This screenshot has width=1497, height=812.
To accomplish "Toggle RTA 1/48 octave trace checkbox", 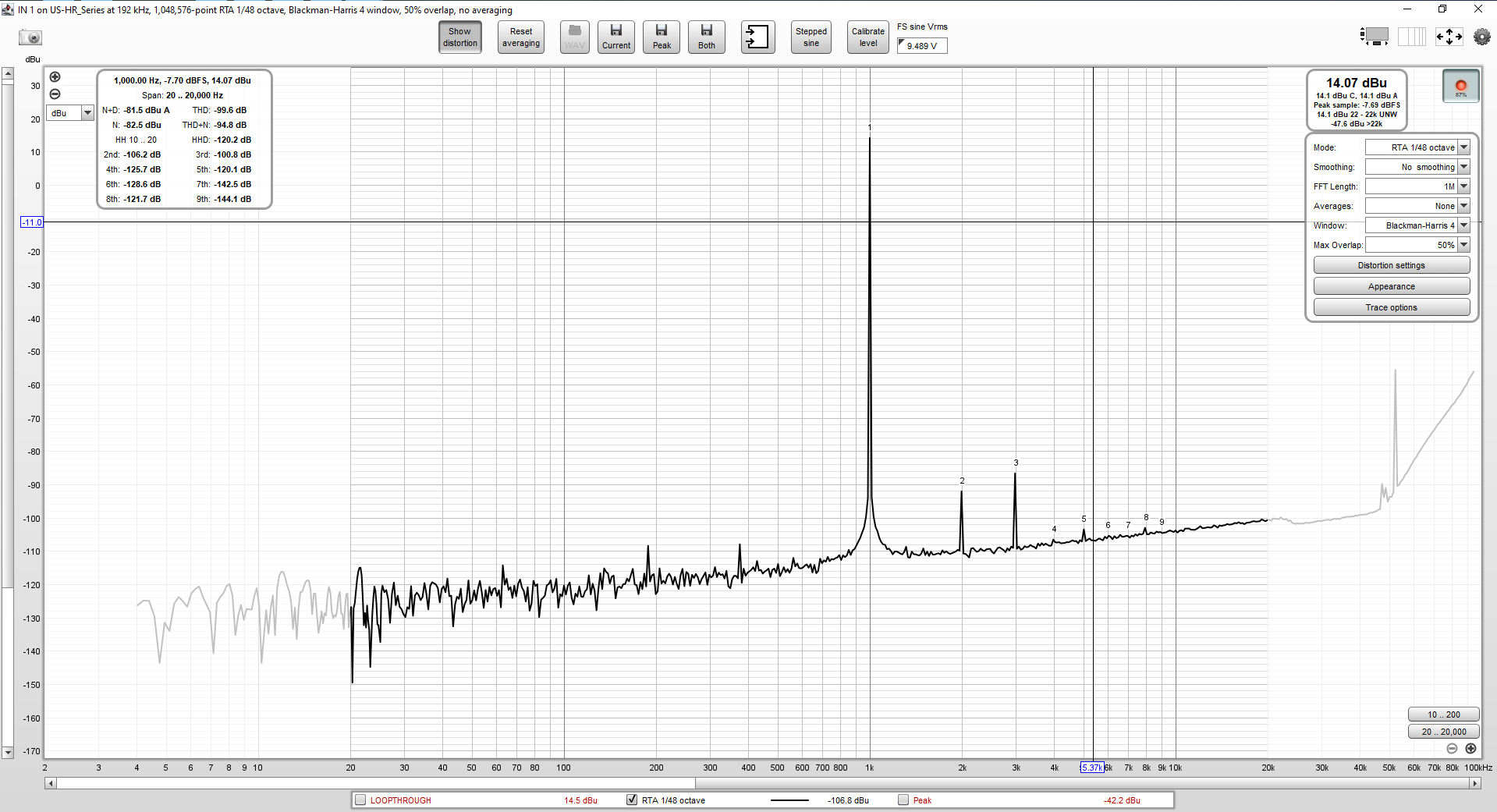I will pos(632,800).
